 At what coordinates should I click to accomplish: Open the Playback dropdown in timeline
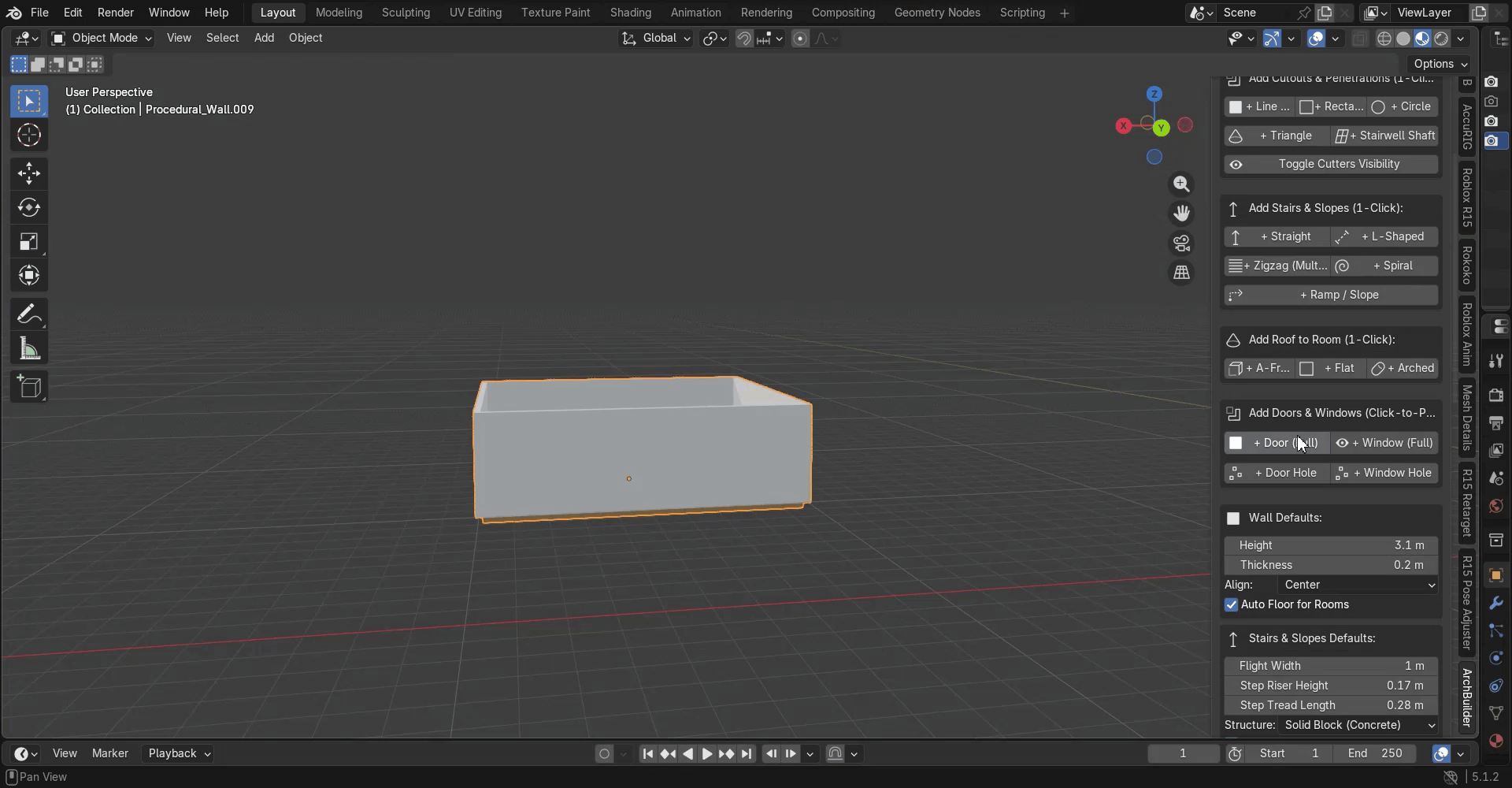tap(180, 754)
